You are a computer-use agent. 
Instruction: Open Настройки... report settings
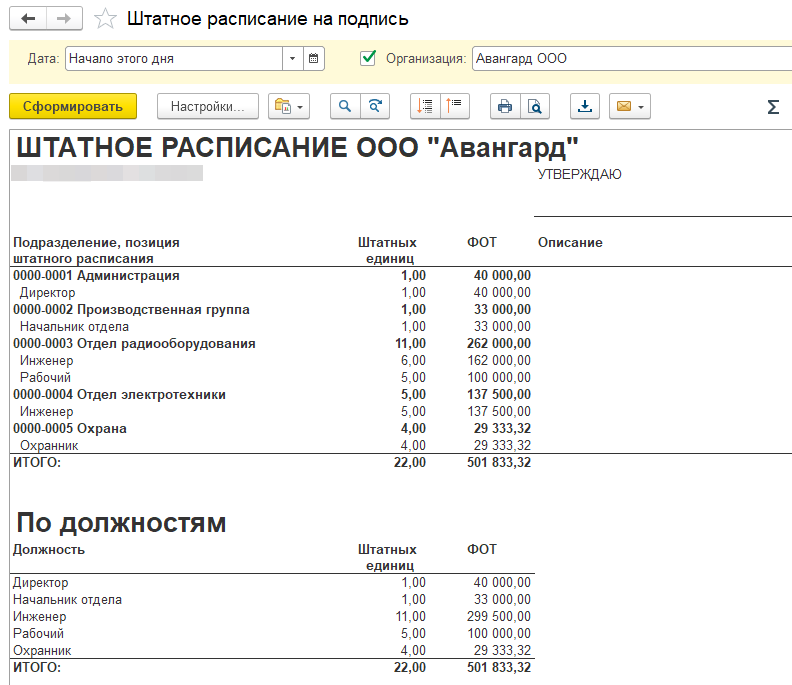click(208, 107)
